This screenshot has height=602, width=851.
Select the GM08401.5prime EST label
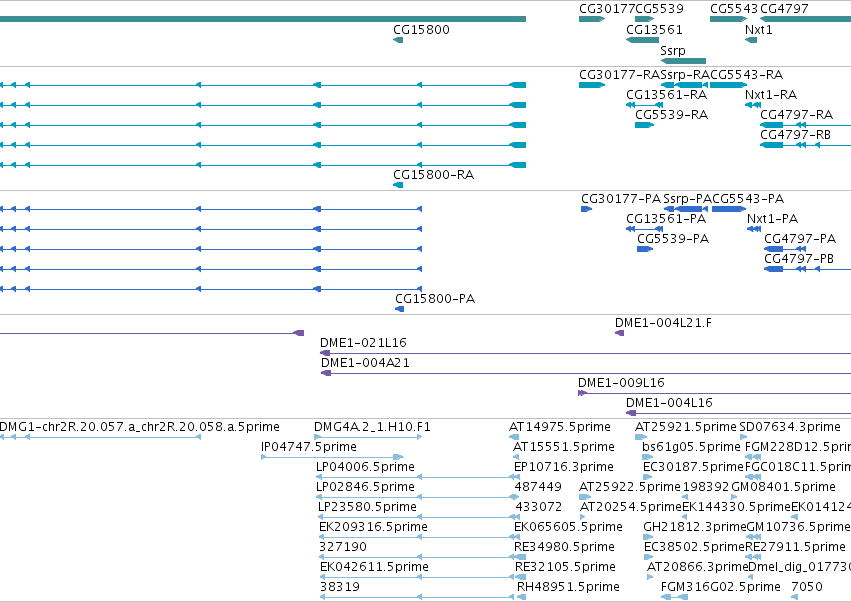784,487
